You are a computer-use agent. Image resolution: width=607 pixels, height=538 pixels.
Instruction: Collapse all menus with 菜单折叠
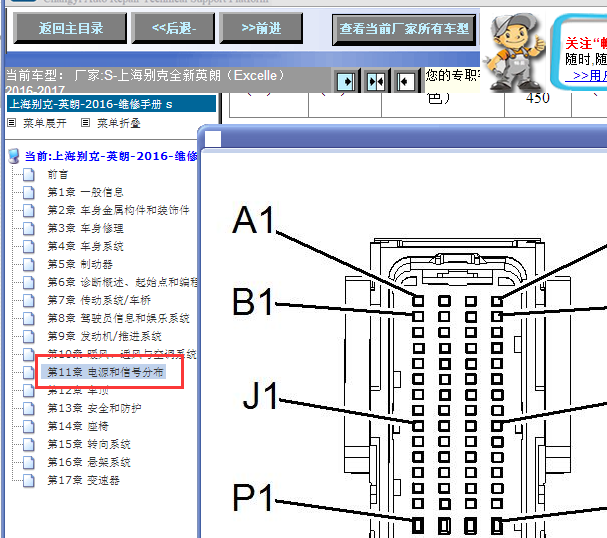click(x=118, y=123)
